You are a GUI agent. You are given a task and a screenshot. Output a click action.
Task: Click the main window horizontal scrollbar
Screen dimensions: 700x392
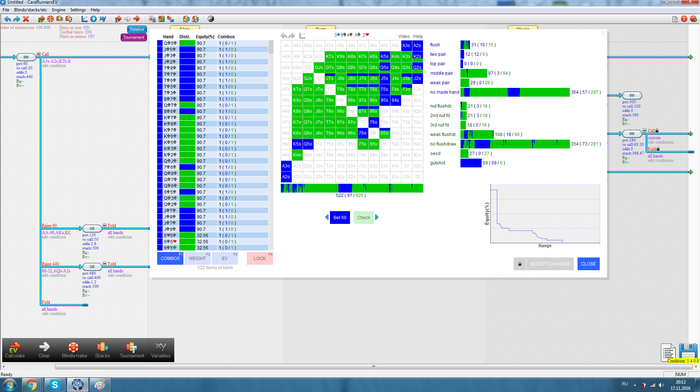click(374, 367)
